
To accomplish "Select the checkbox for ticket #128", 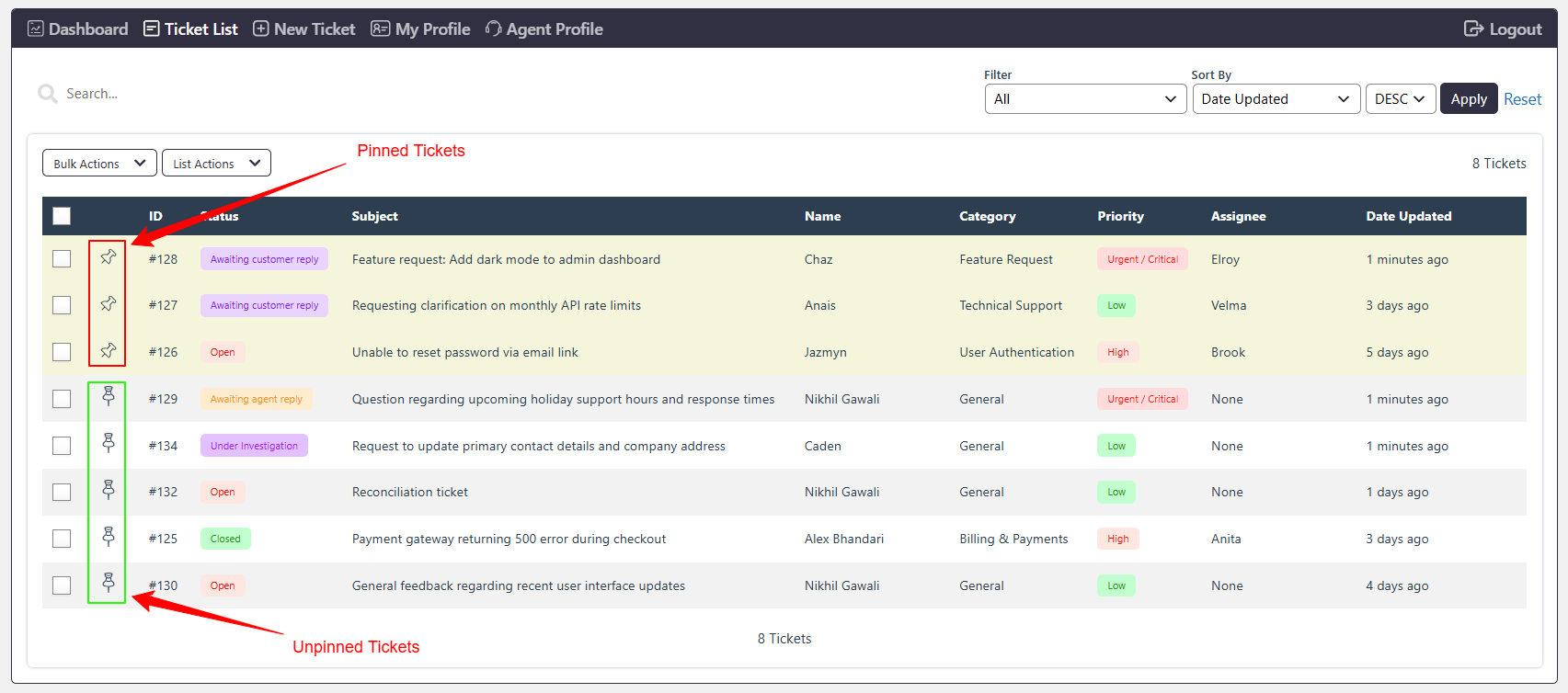I will pos(62,259).
